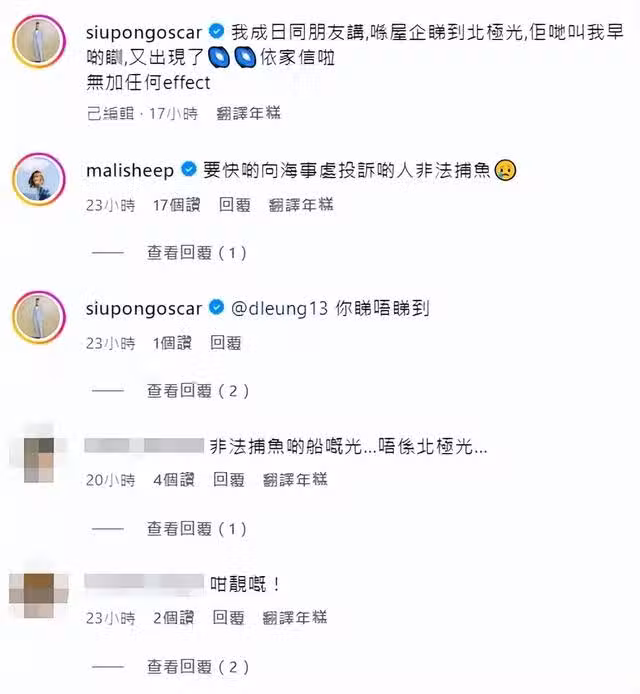View the 4個讚 likes on the 非法捕魚 comment

tap(174, 480)
